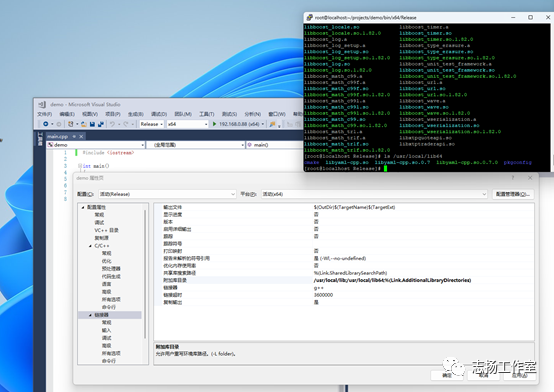The width and height of the screenshot is (554, 392).
Task: Select the 输出文件 property row
Action: 344,207
